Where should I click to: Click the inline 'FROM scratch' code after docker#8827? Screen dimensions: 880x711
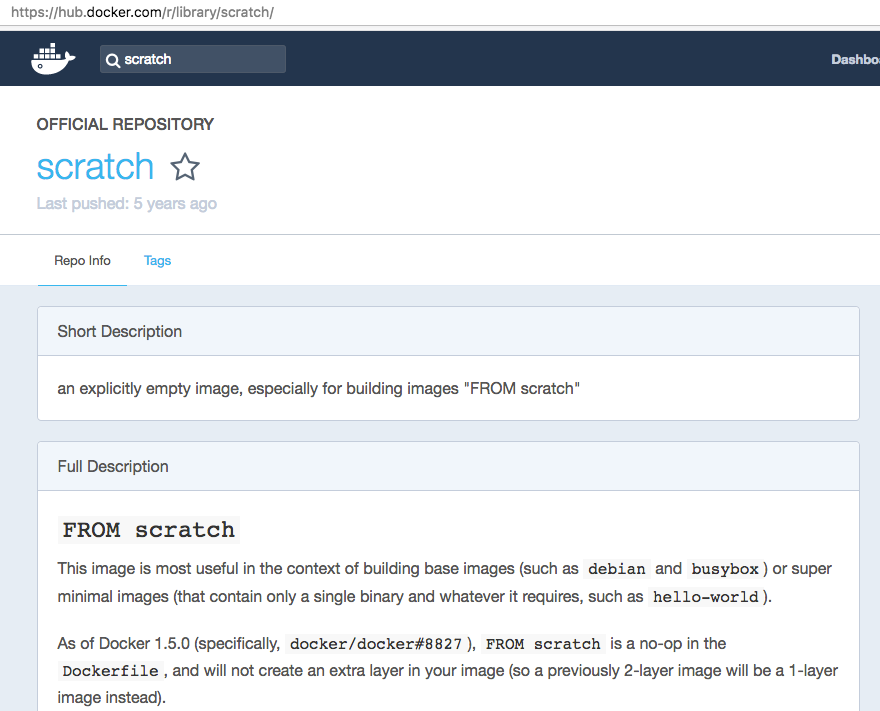click(x=543, y=644)
